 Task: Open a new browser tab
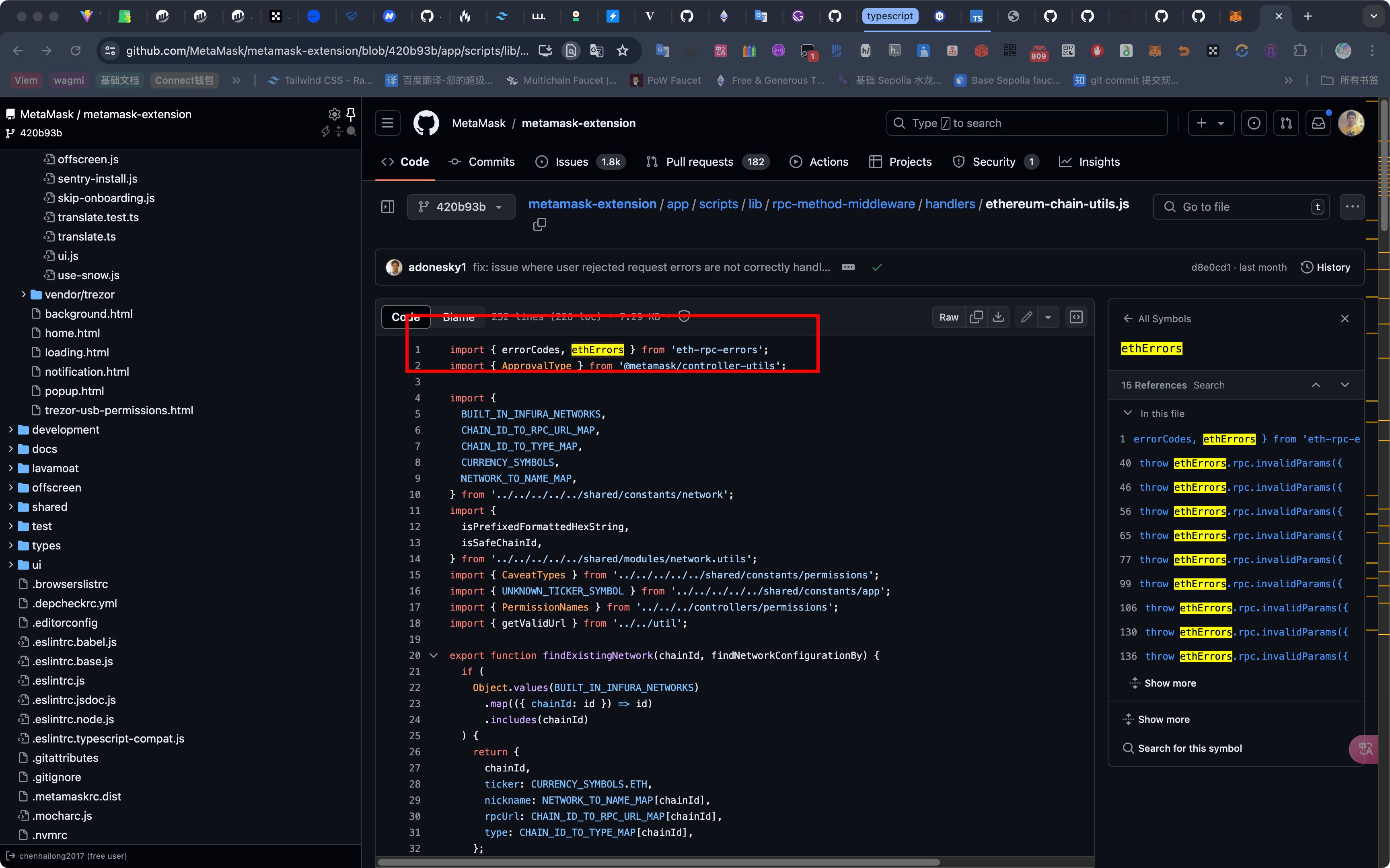click(1308, 16)
